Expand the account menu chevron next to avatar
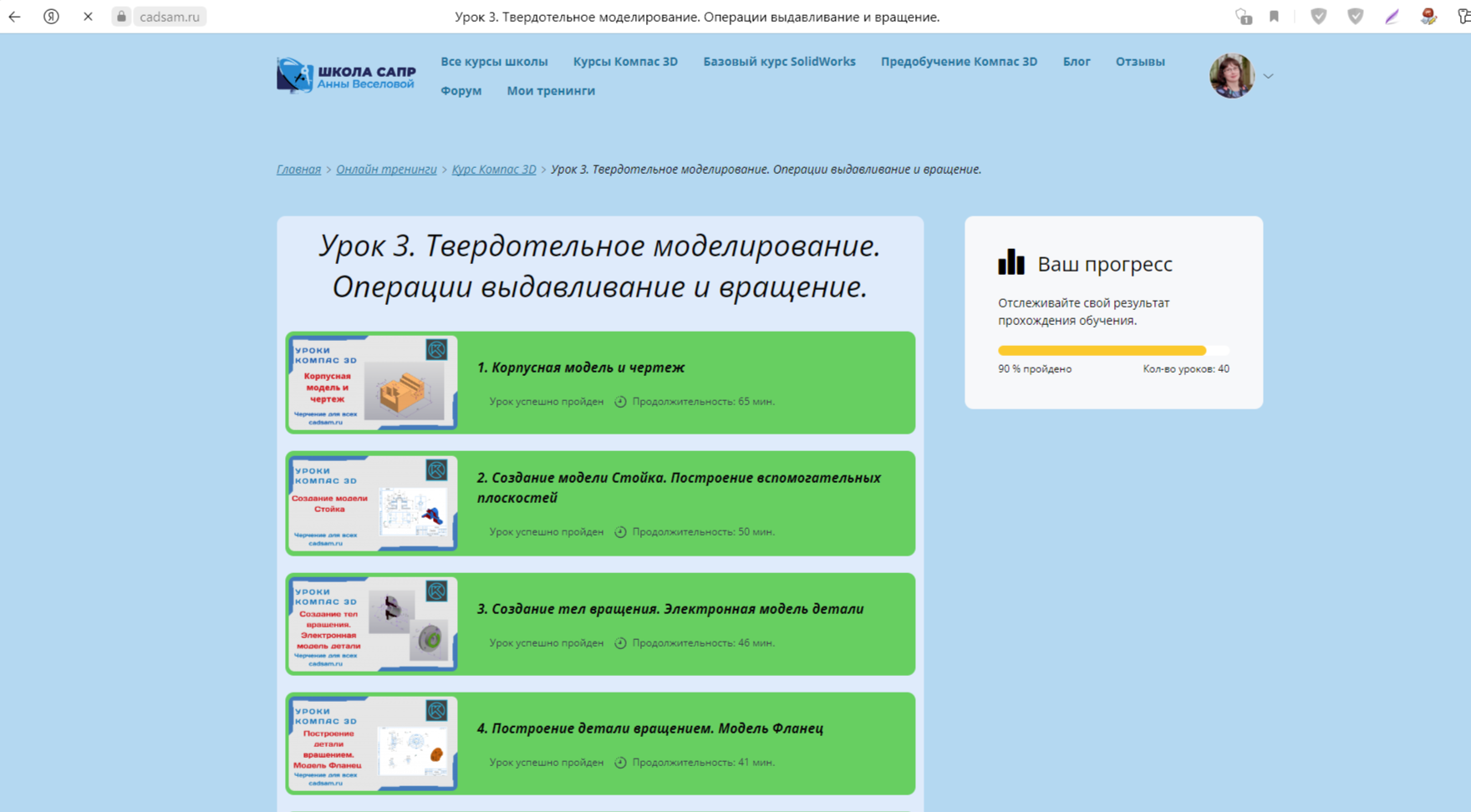Screen dimensions: 1471x812 click(1268, 76)
